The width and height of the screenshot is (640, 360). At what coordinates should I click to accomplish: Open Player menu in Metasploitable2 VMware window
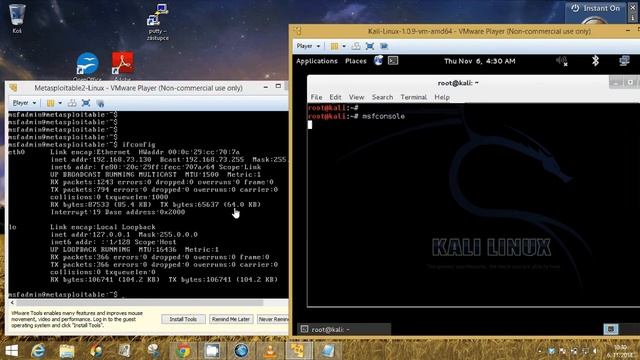24,103
